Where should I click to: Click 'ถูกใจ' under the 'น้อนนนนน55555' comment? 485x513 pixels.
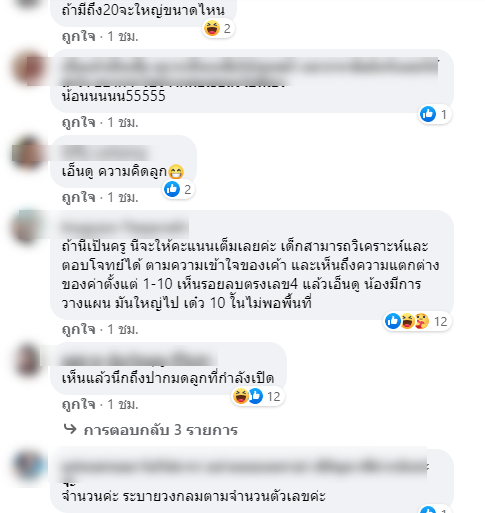pyautogui.click(x=79, y=122)
